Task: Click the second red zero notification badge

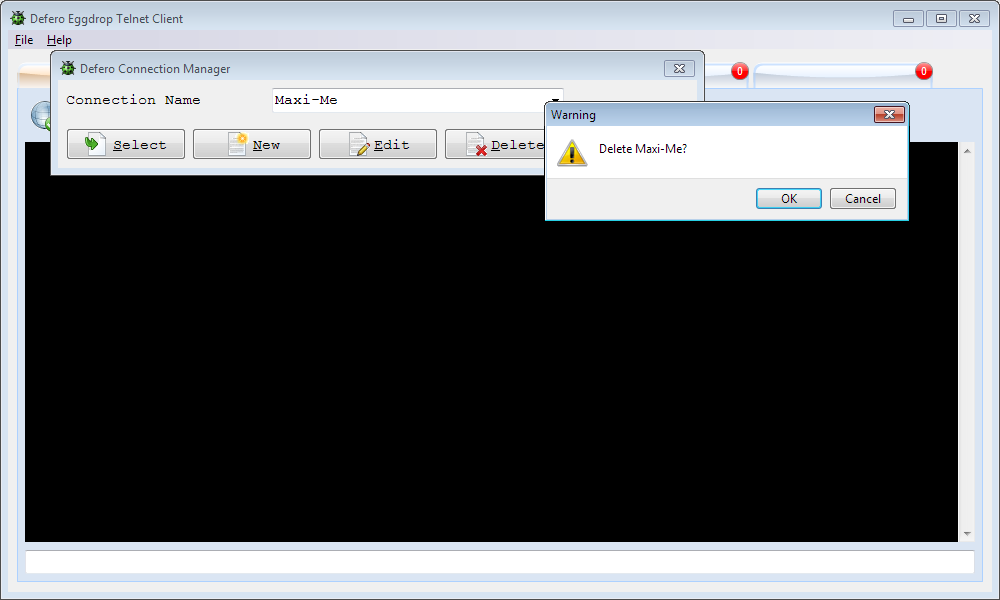Action: pyautogui.click(x=923, y=71)
